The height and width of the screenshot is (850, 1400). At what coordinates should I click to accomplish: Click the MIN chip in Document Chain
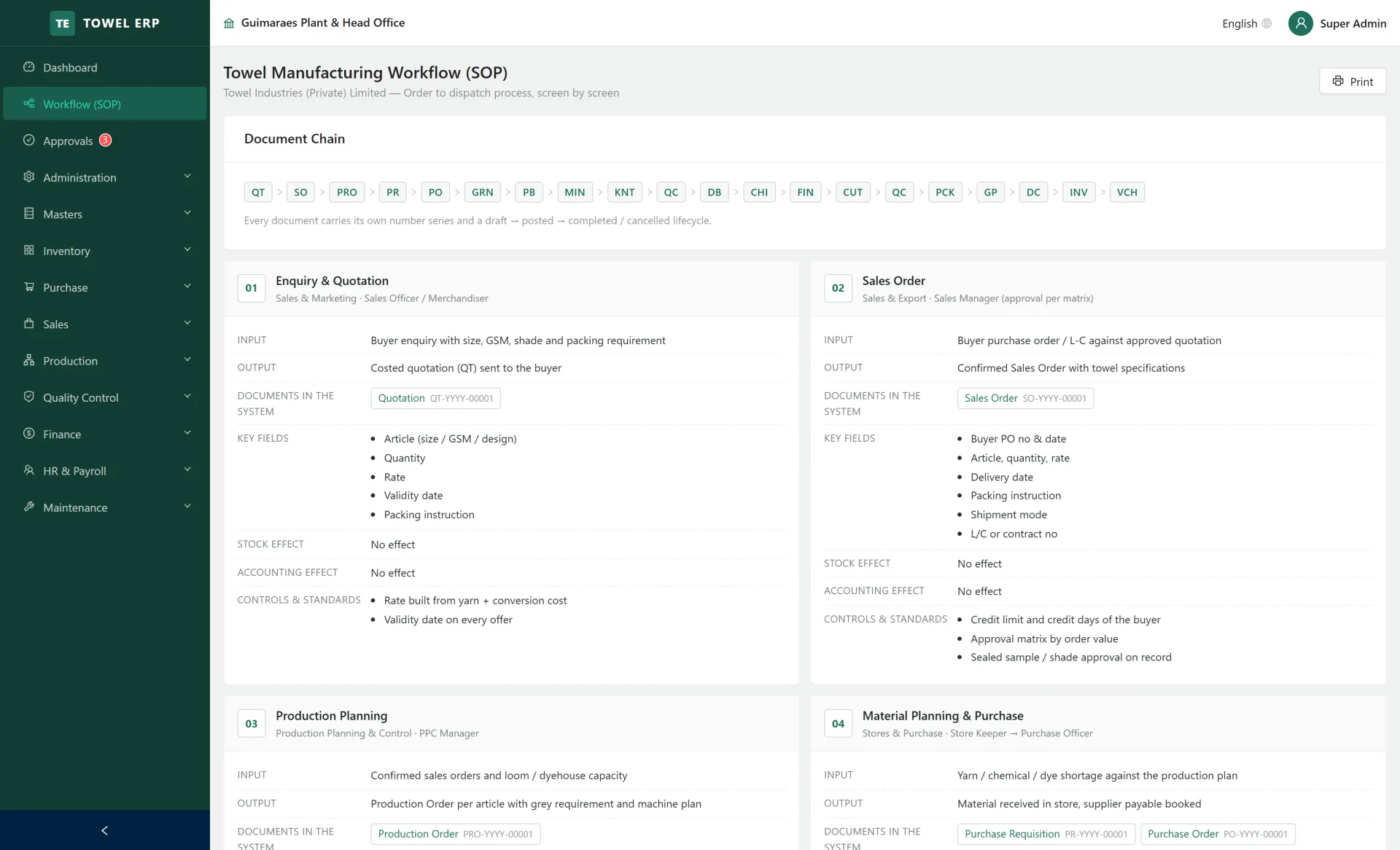[575, 192]
